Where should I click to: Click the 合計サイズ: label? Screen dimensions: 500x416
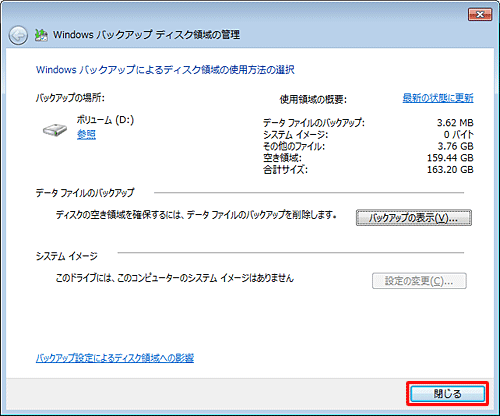[285, 170]
